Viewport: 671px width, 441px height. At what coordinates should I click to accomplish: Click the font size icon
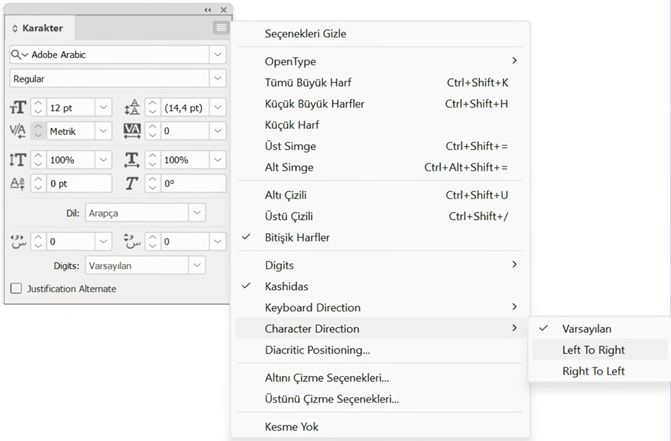[18, 107]
